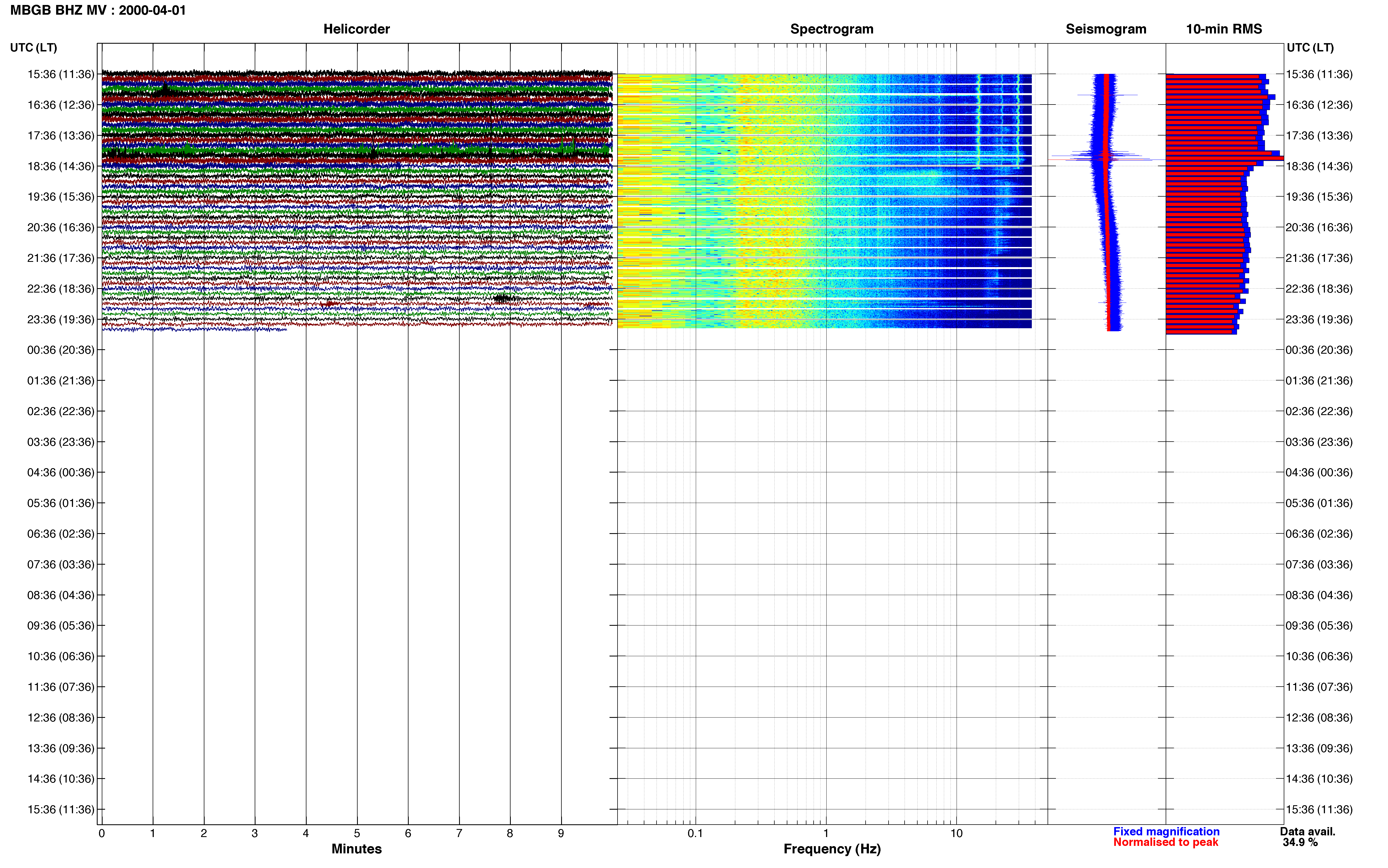
Task: Click the Data avail. label
Action: (x=1308, y=831)
